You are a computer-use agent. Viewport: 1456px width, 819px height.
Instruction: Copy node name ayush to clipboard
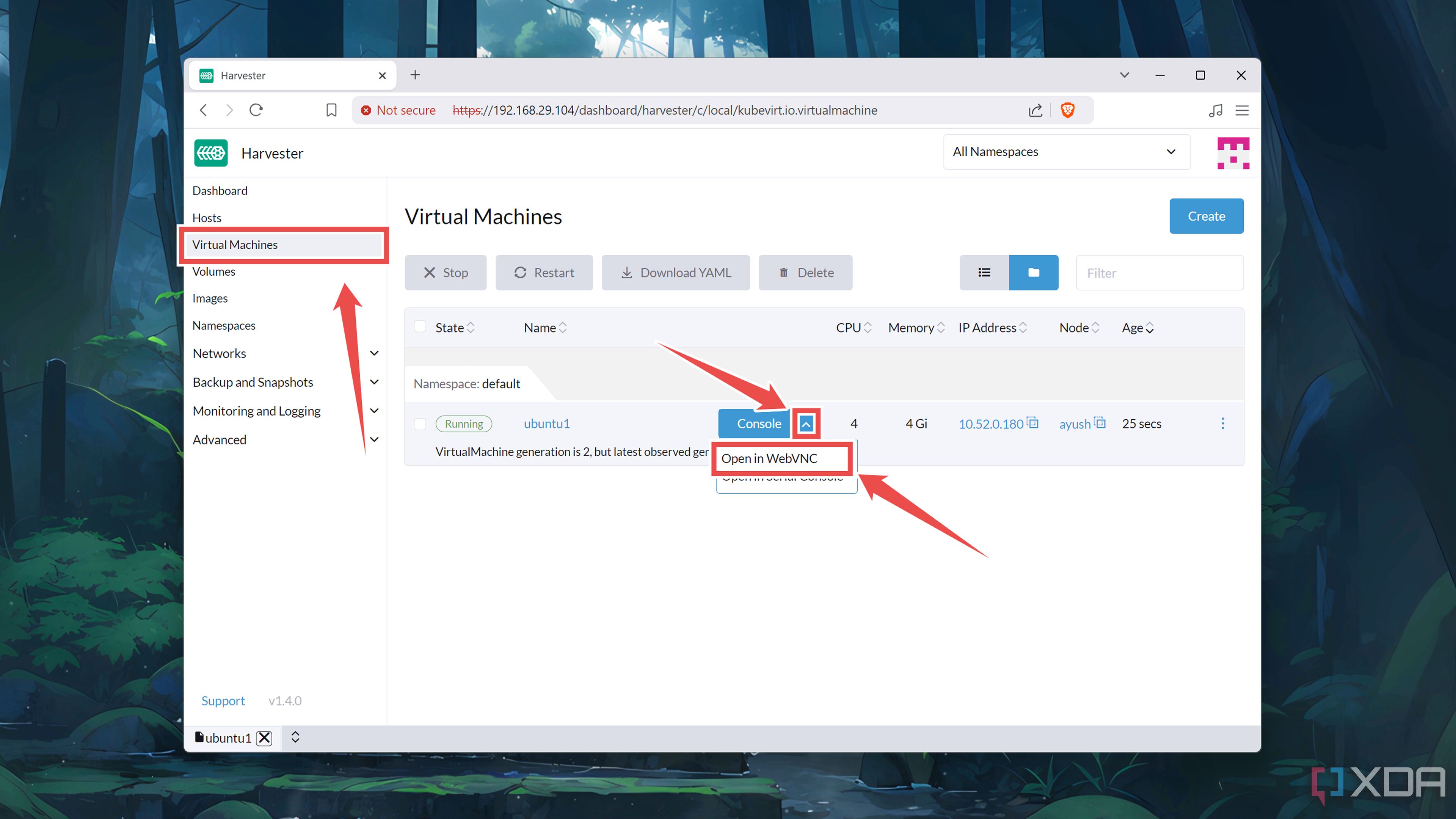click(1099, 423)
